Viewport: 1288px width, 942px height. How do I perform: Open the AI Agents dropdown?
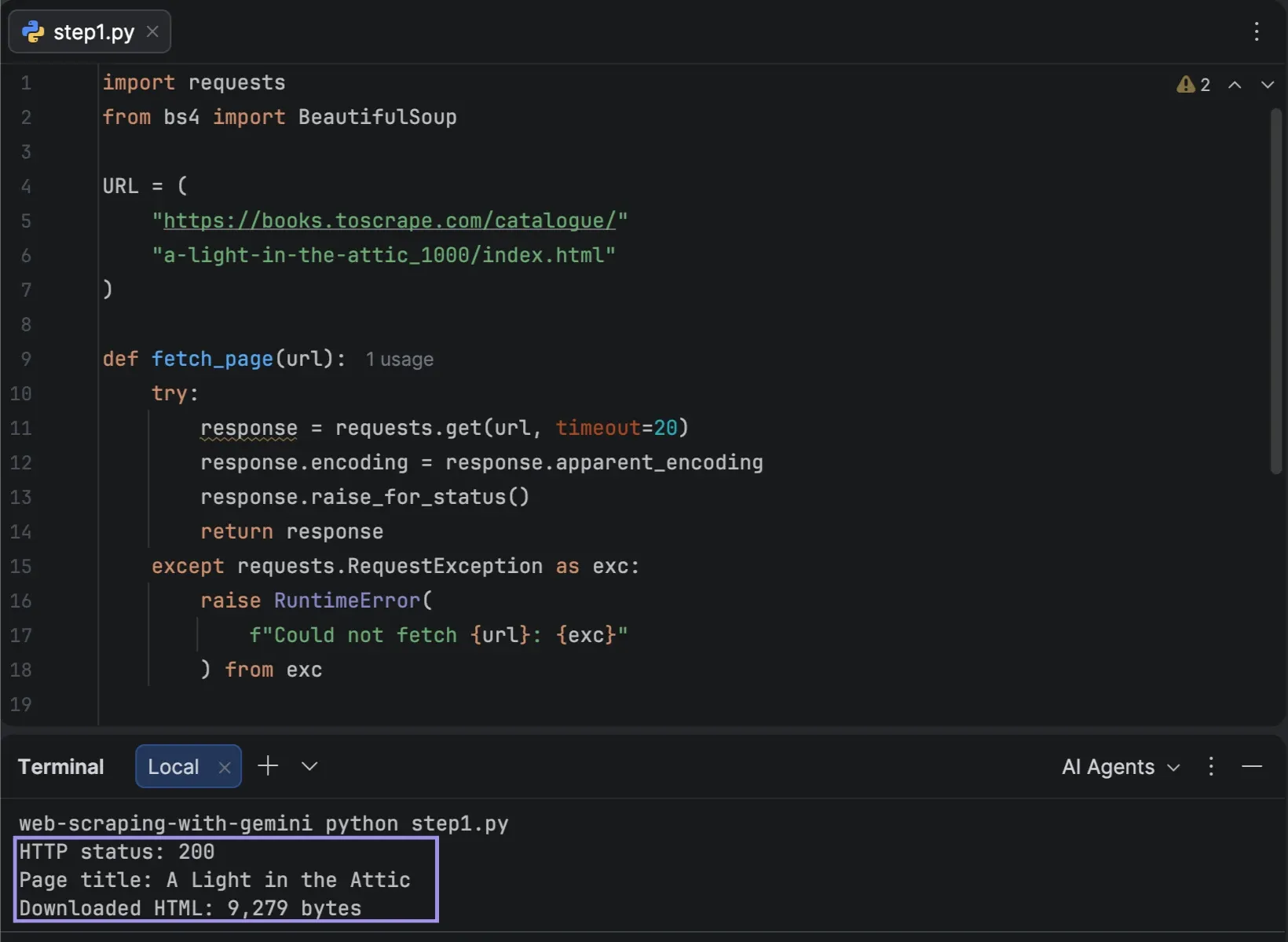point(1121,767)
